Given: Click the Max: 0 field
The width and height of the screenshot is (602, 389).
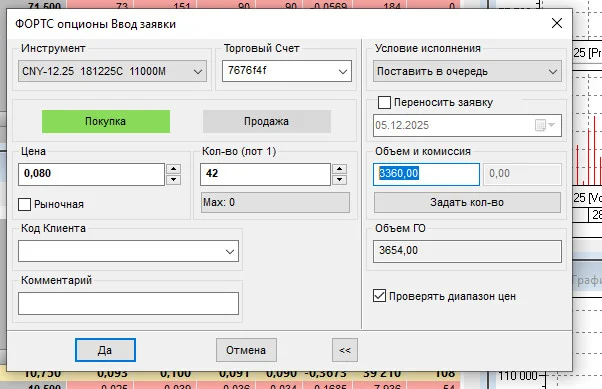Looking at the screenshot, I should click(x=275, y=202).
